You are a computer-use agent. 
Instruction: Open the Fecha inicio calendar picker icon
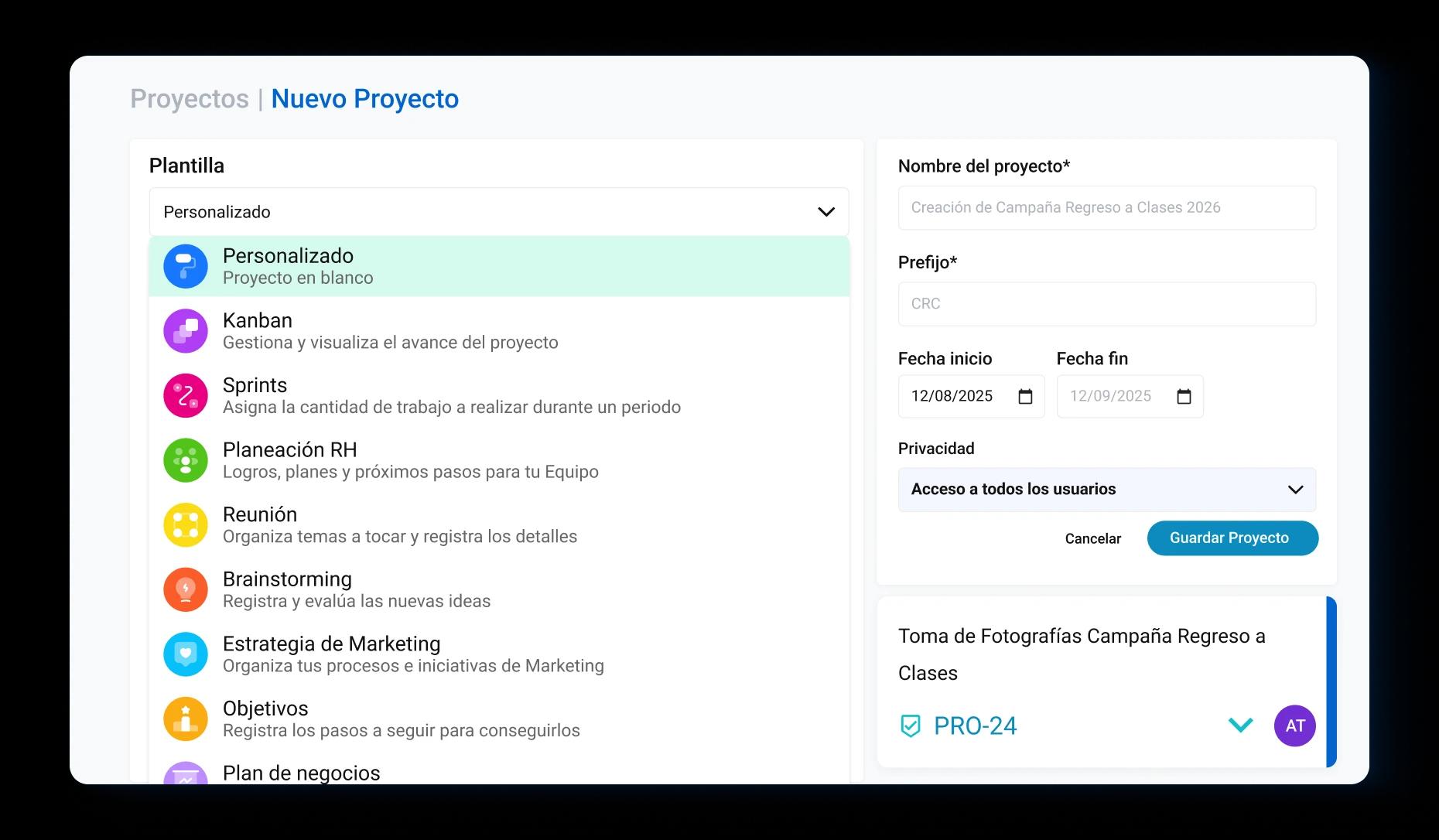click(1025, 397)
